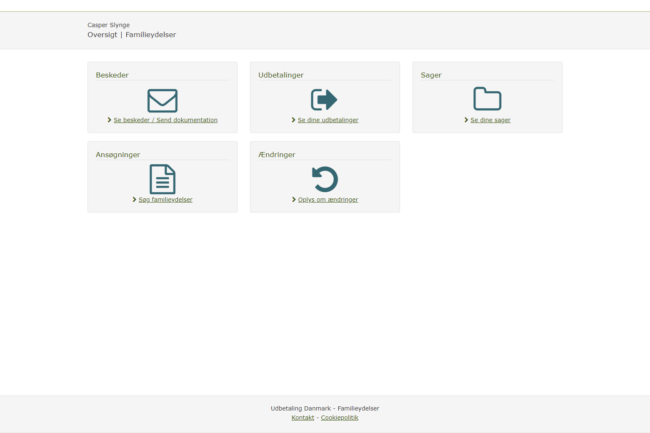Image resolution: width=650 pixels, height=433 pixels.
Task: Open the folder icon under Sager
Action: tap(487, 99)
